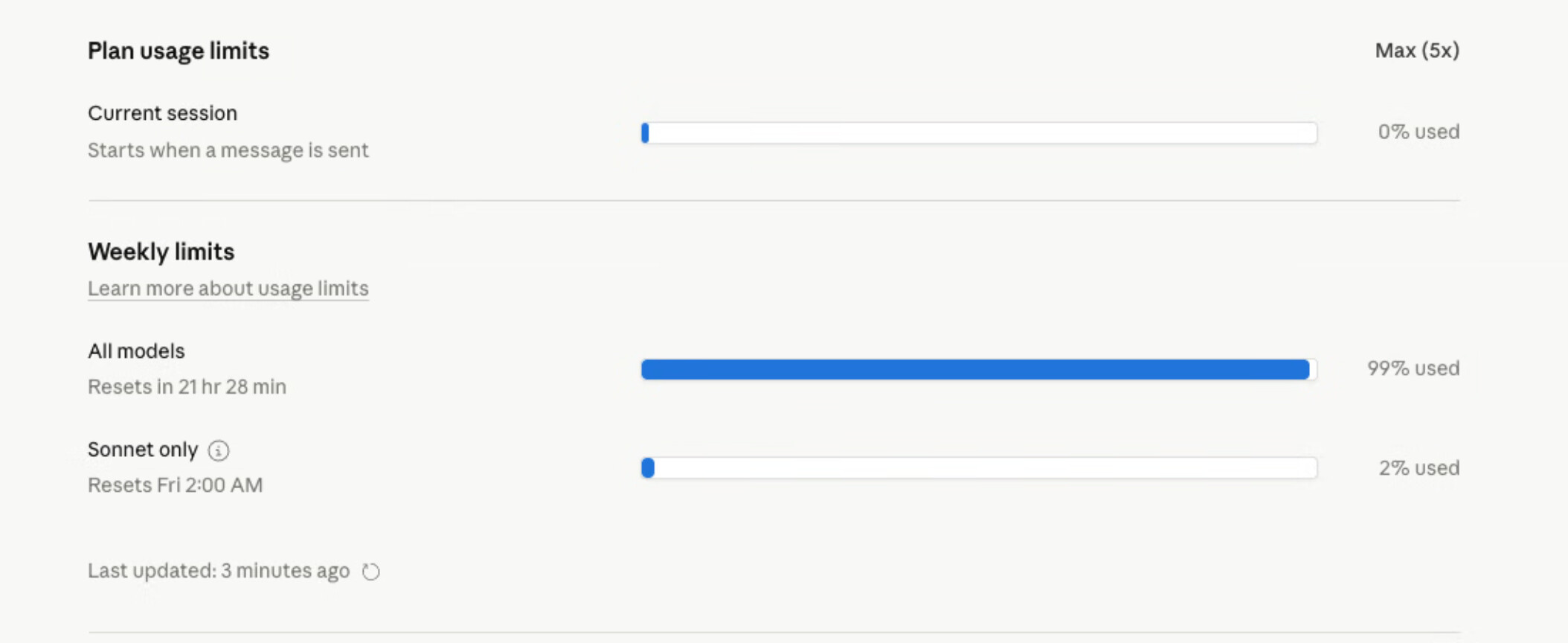Click the 2% used text
The height and width of the screenshot is (643, 1568).
click(x=1419, y=468)
